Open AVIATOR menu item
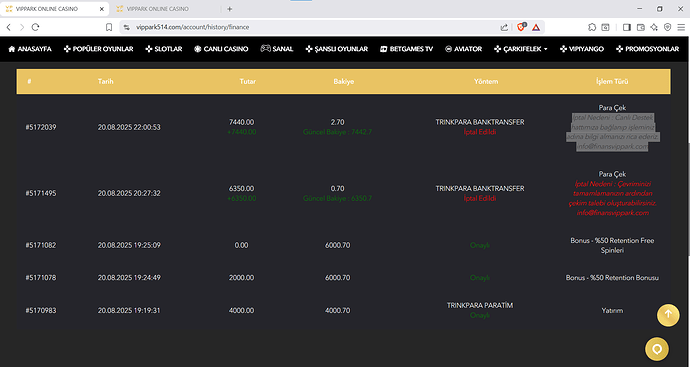The image size is (690, 367). pyautogui.click(x=463, y=49)
